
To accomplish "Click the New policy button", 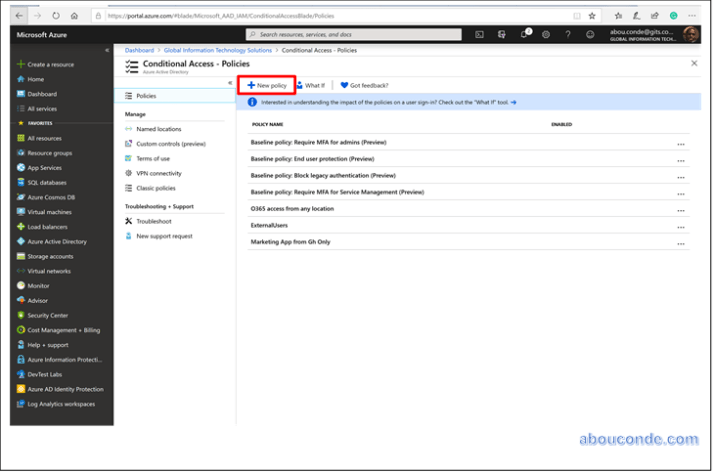I will pyautogui.click(x=267, y=86).
